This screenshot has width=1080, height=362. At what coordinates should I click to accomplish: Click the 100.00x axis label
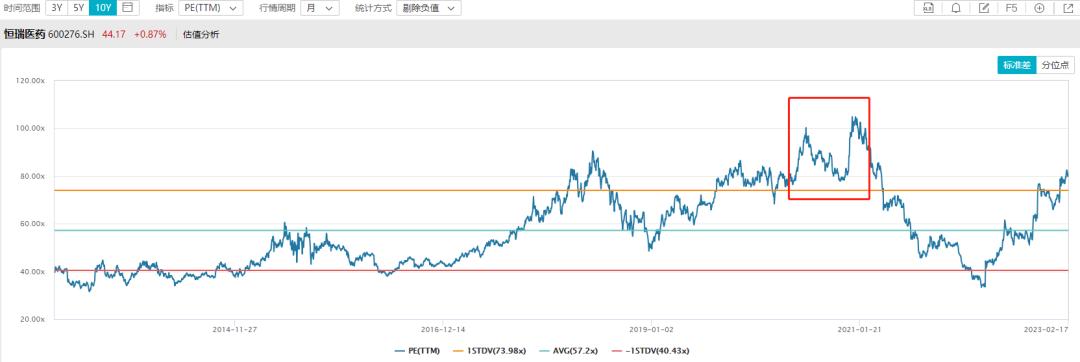[x=30, y=129]
